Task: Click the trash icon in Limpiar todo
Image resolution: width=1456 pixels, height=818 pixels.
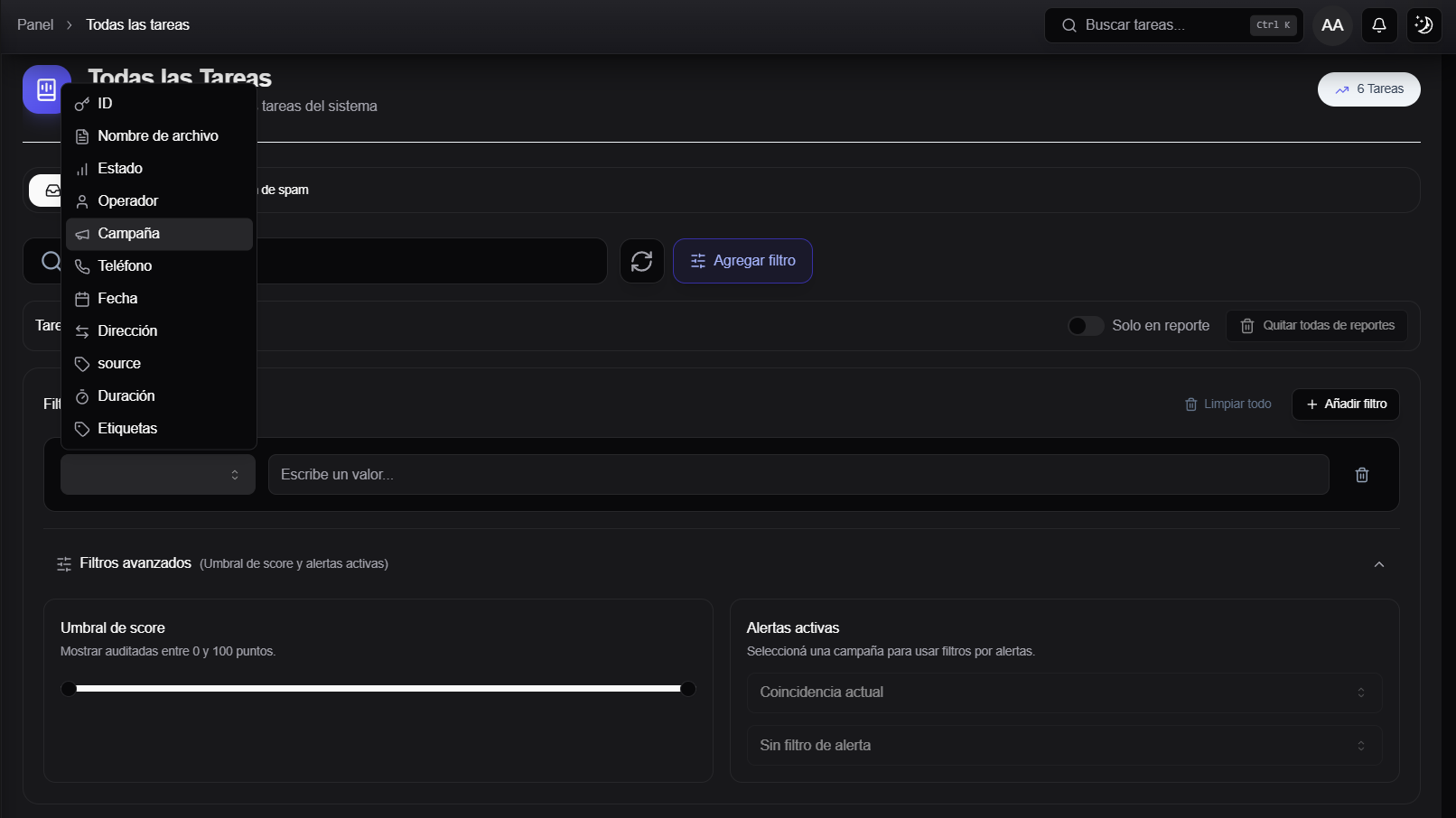Action: click(x=1191, y=404)
